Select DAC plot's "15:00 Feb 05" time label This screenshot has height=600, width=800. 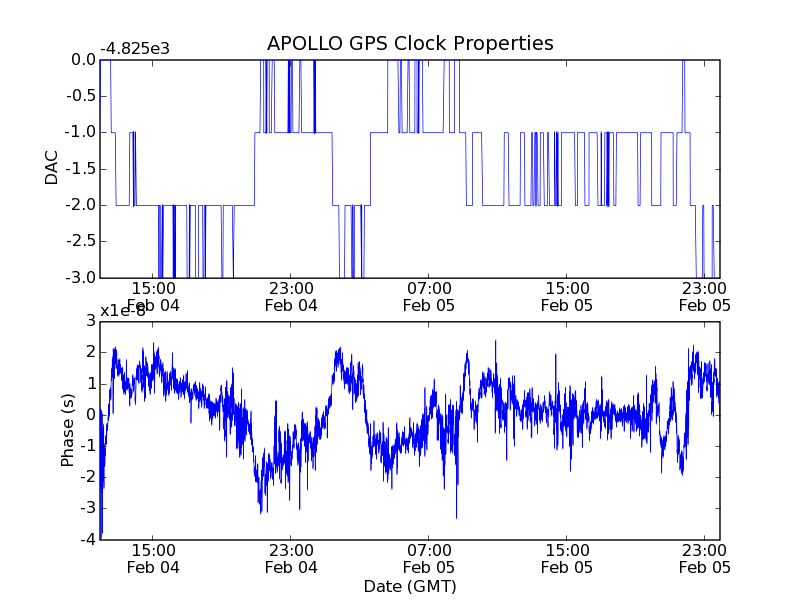click(567, 297)
